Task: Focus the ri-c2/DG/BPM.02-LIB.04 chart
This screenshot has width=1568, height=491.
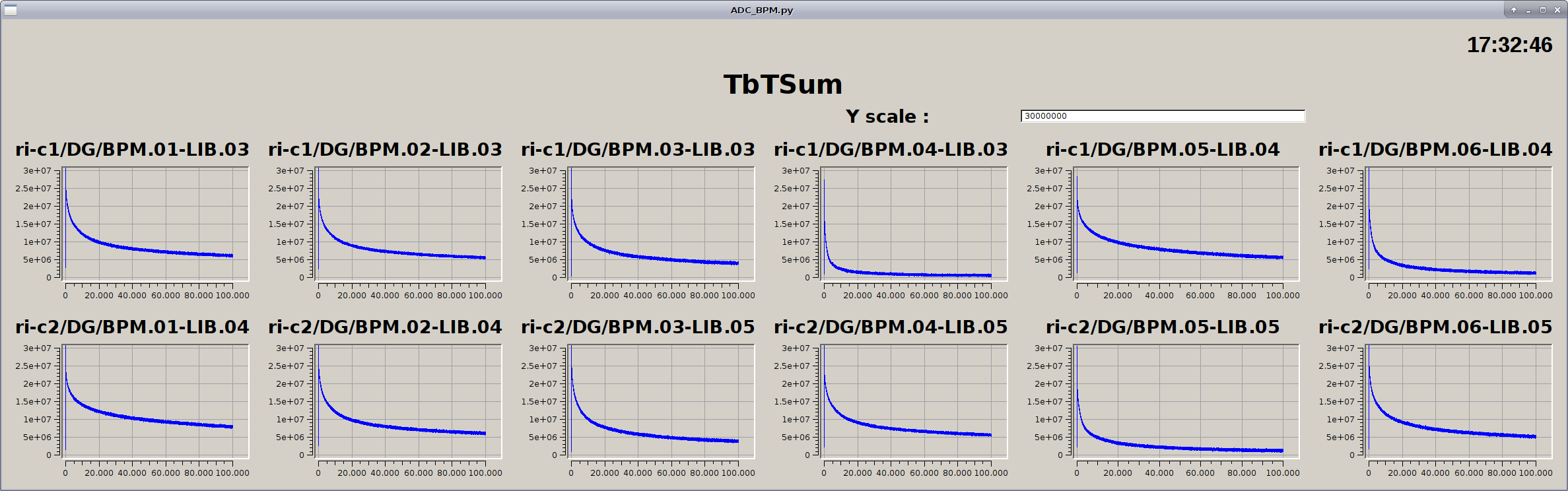Action: point(408,401)
